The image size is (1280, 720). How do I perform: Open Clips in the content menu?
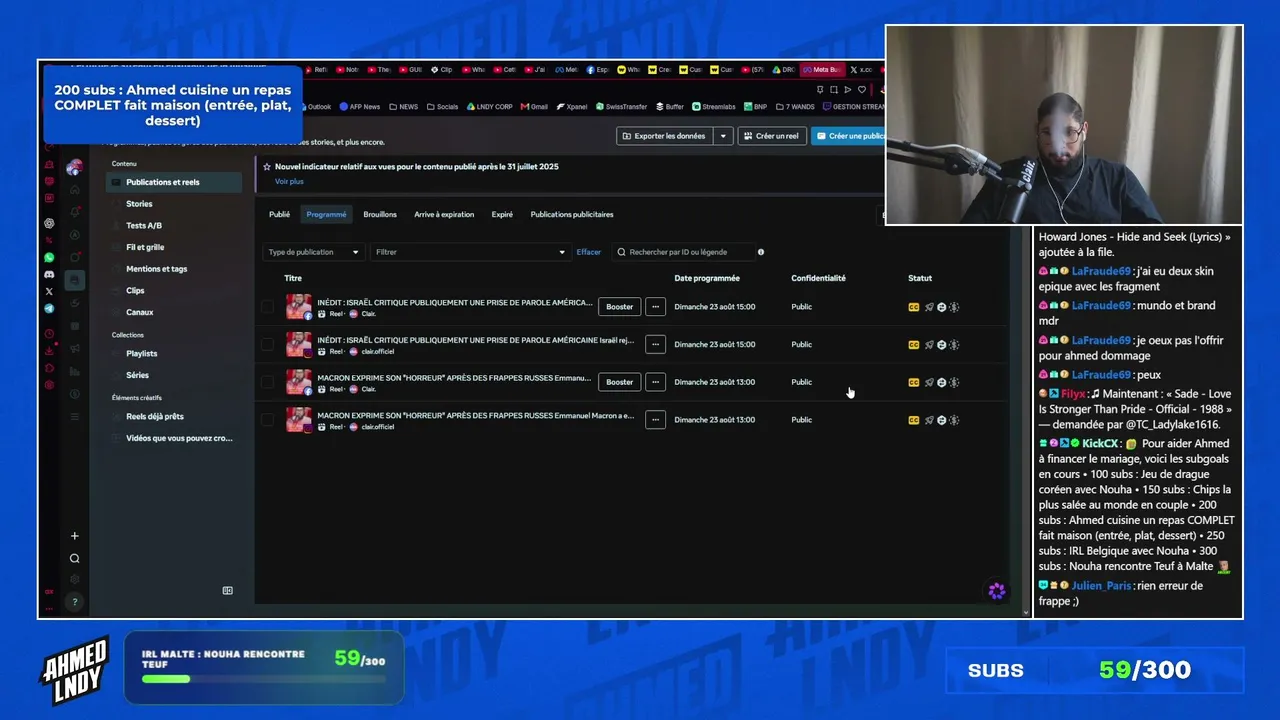tap(135, 291)
